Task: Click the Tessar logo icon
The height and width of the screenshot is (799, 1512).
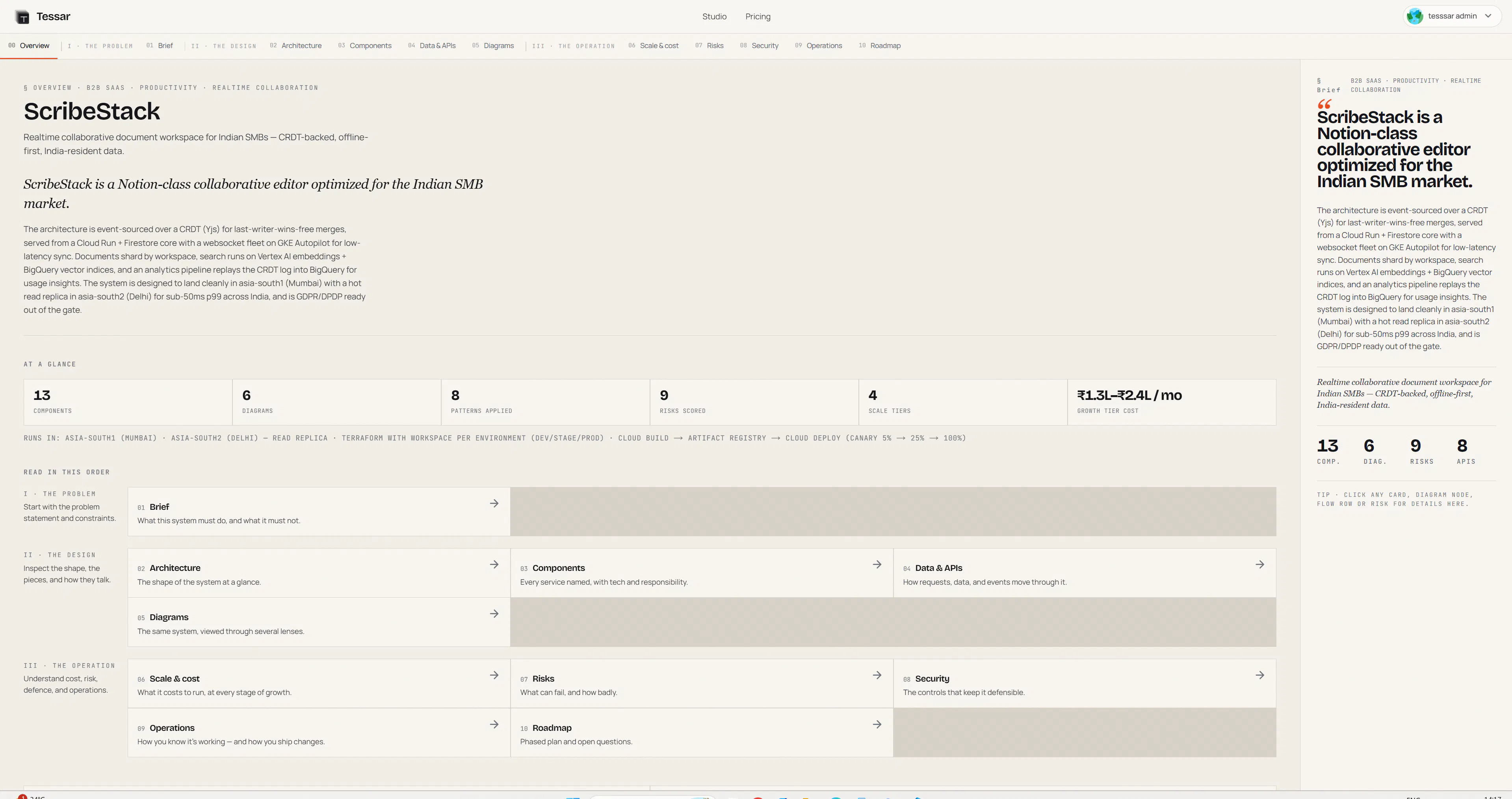Action: click(x=22, y=17)
